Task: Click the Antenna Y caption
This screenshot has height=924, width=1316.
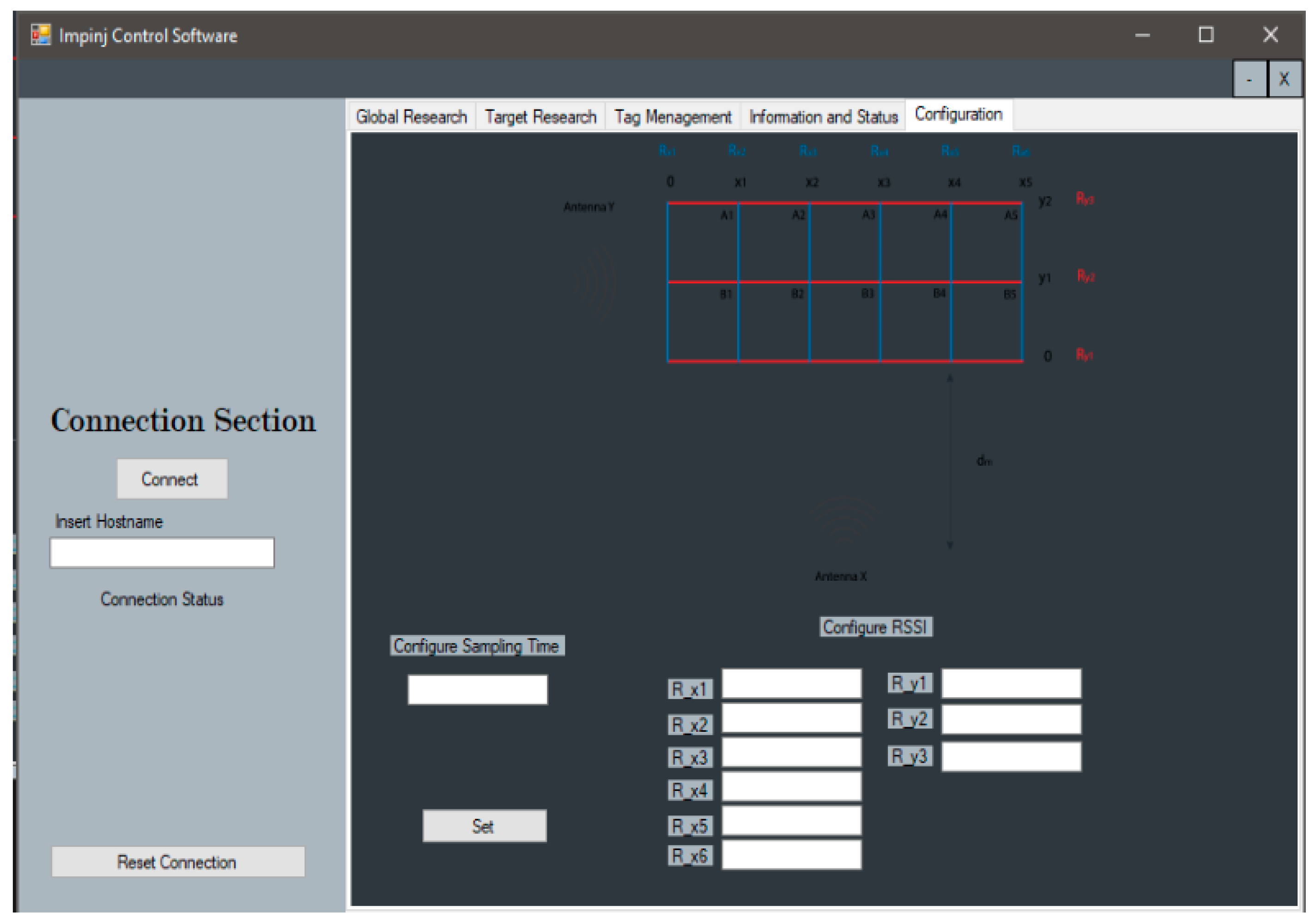Action: pyautogui.click(x=588, y=207)
